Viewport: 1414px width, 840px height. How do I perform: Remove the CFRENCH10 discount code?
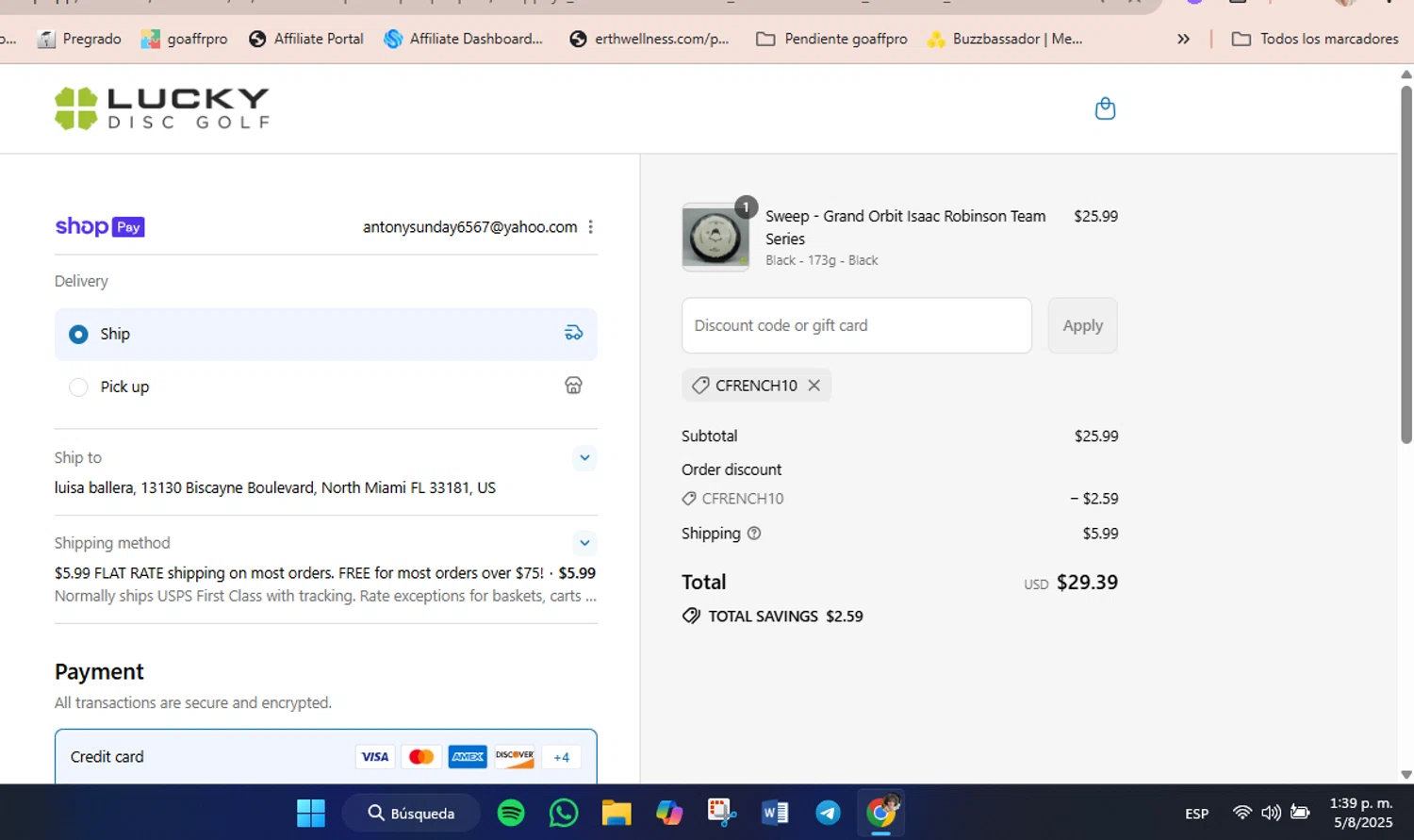point(814,385)
